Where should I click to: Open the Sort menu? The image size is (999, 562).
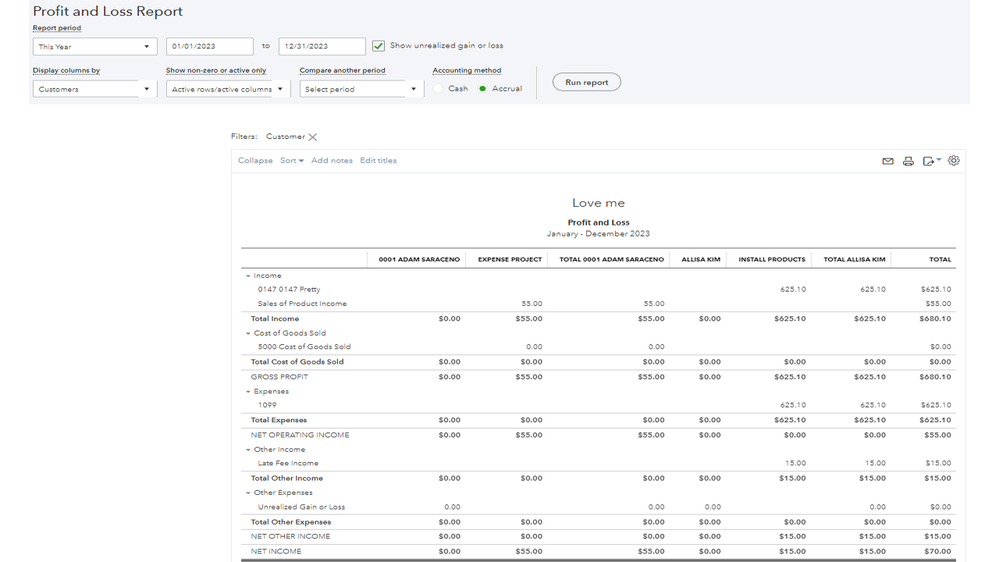(x=291, y=161)
